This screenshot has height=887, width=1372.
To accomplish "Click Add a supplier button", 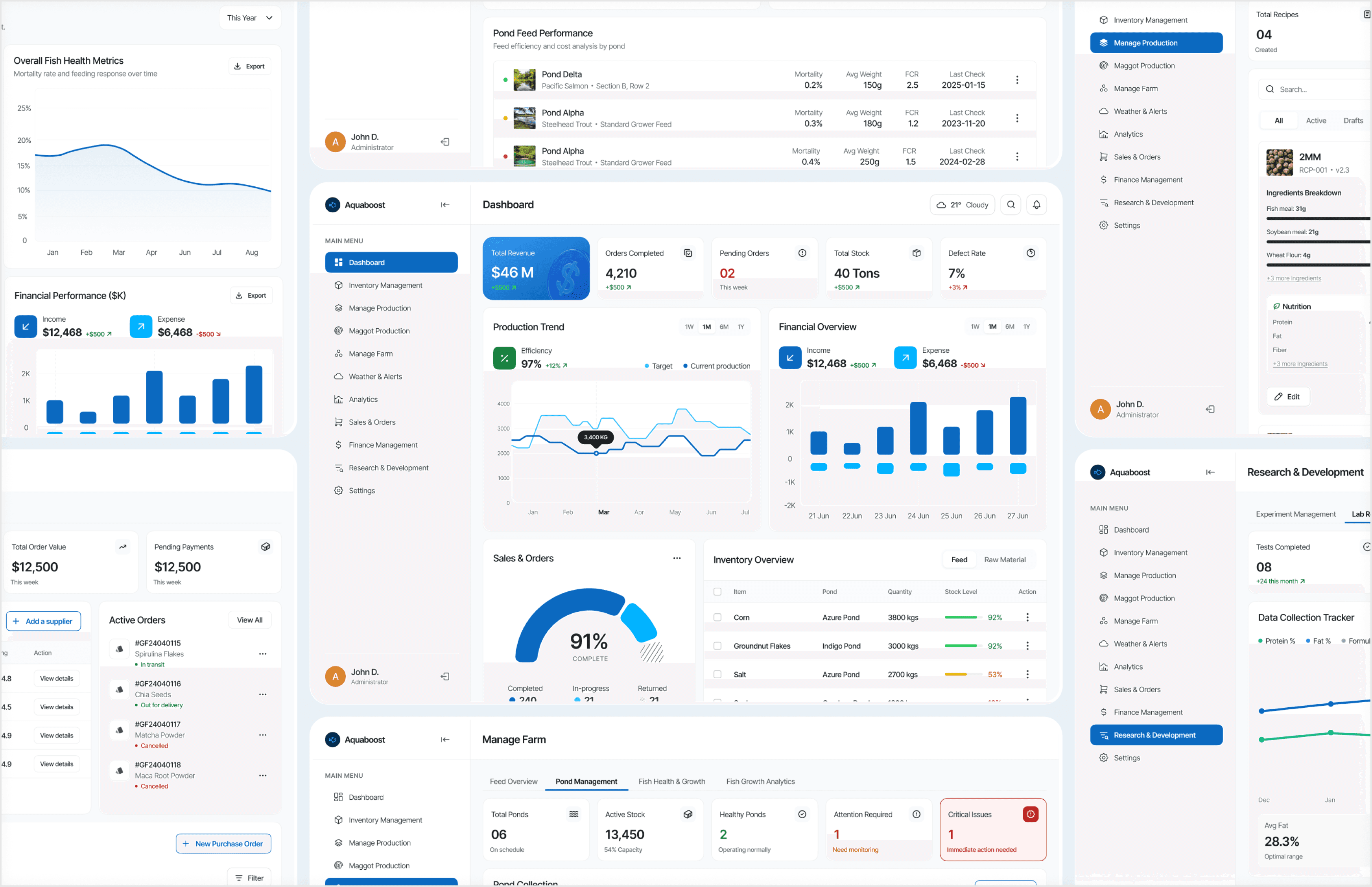I will coord(43,621).
